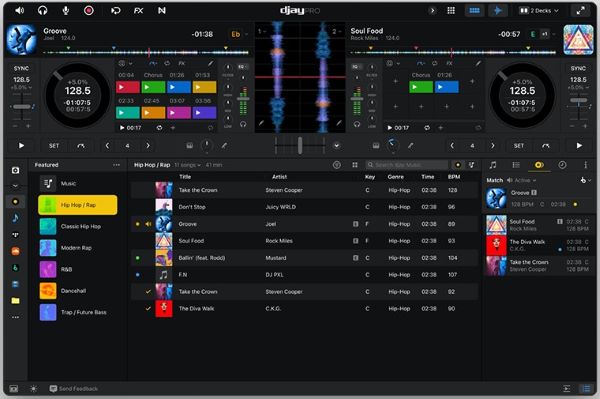Play the left deck

pyautogui.click(x=21, y=146)
